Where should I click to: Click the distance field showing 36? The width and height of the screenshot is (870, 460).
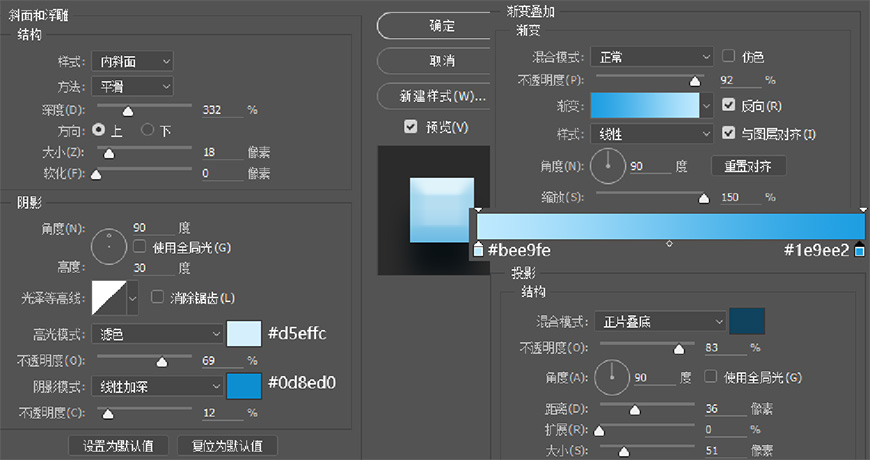[x=726, y=409]
